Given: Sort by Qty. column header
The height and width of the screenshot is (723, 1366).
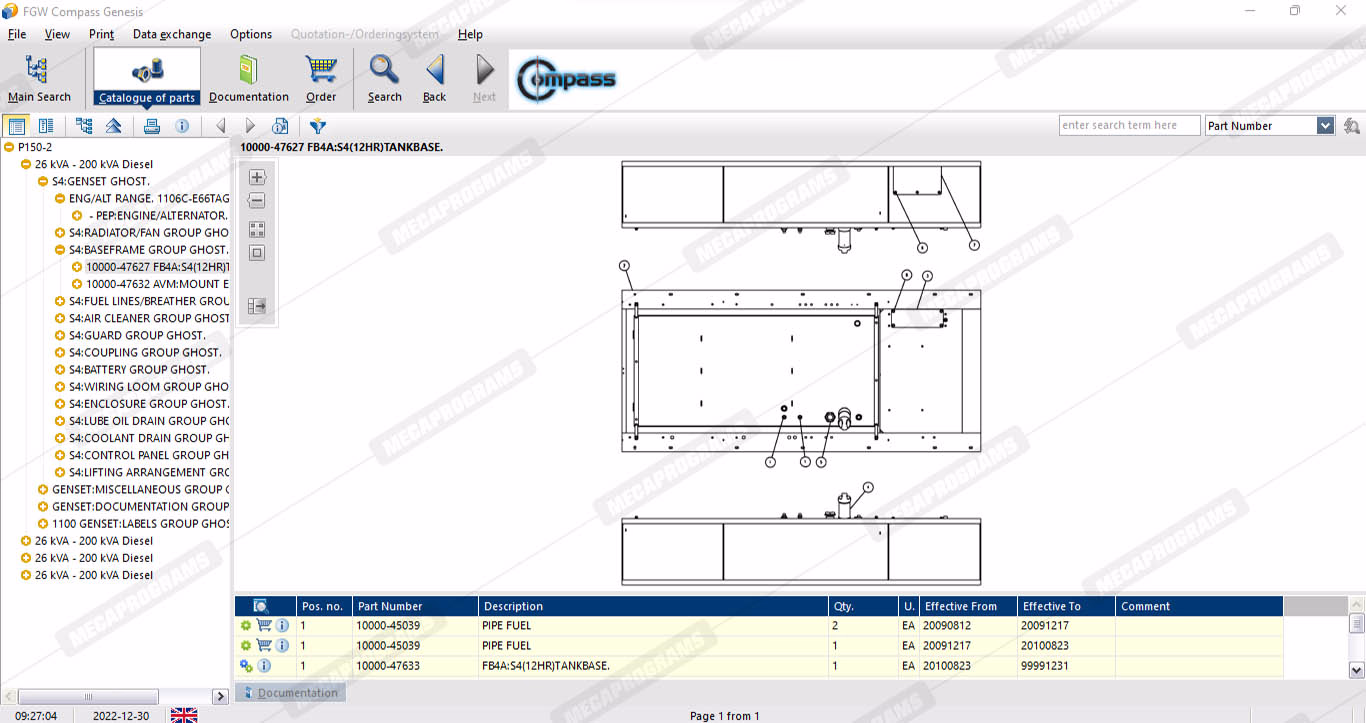Looking at the screenshot, I should [x=863, y=606].
